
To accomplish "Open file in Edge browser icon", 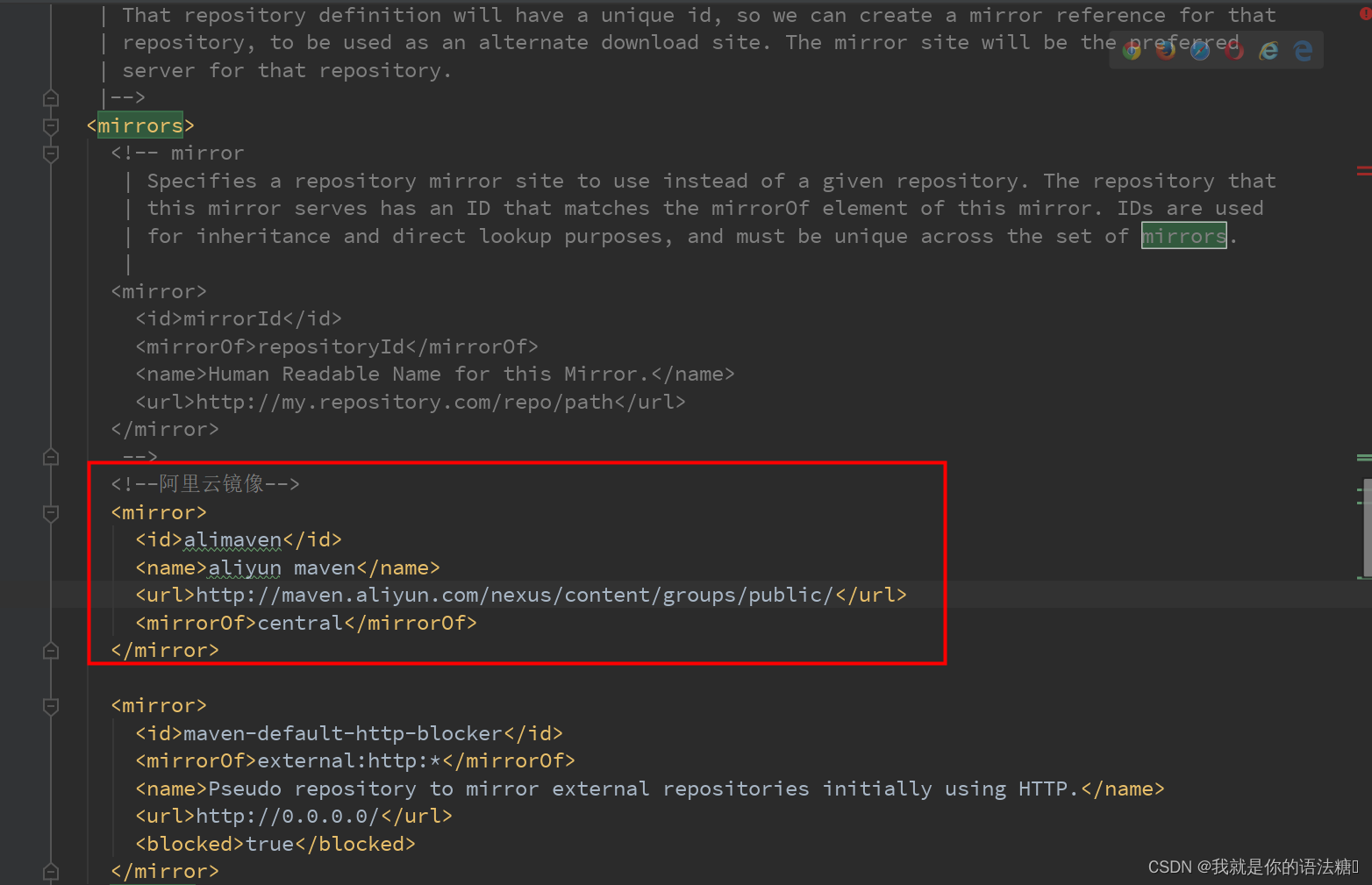I will (1303, 51).
